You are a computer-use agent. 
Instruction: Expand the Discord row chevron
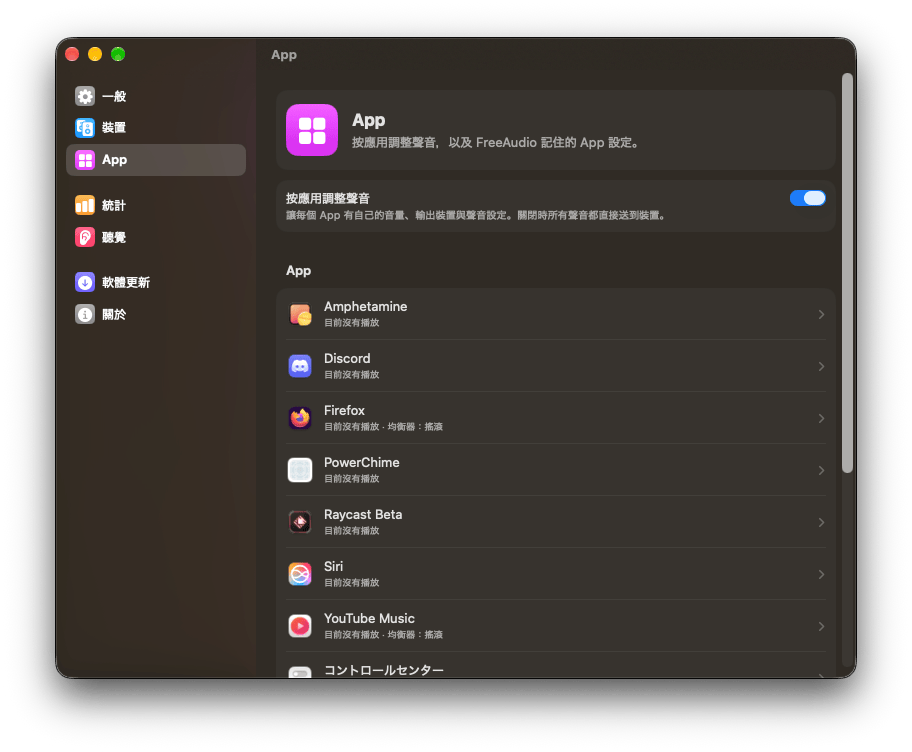(x=821, y=366)
